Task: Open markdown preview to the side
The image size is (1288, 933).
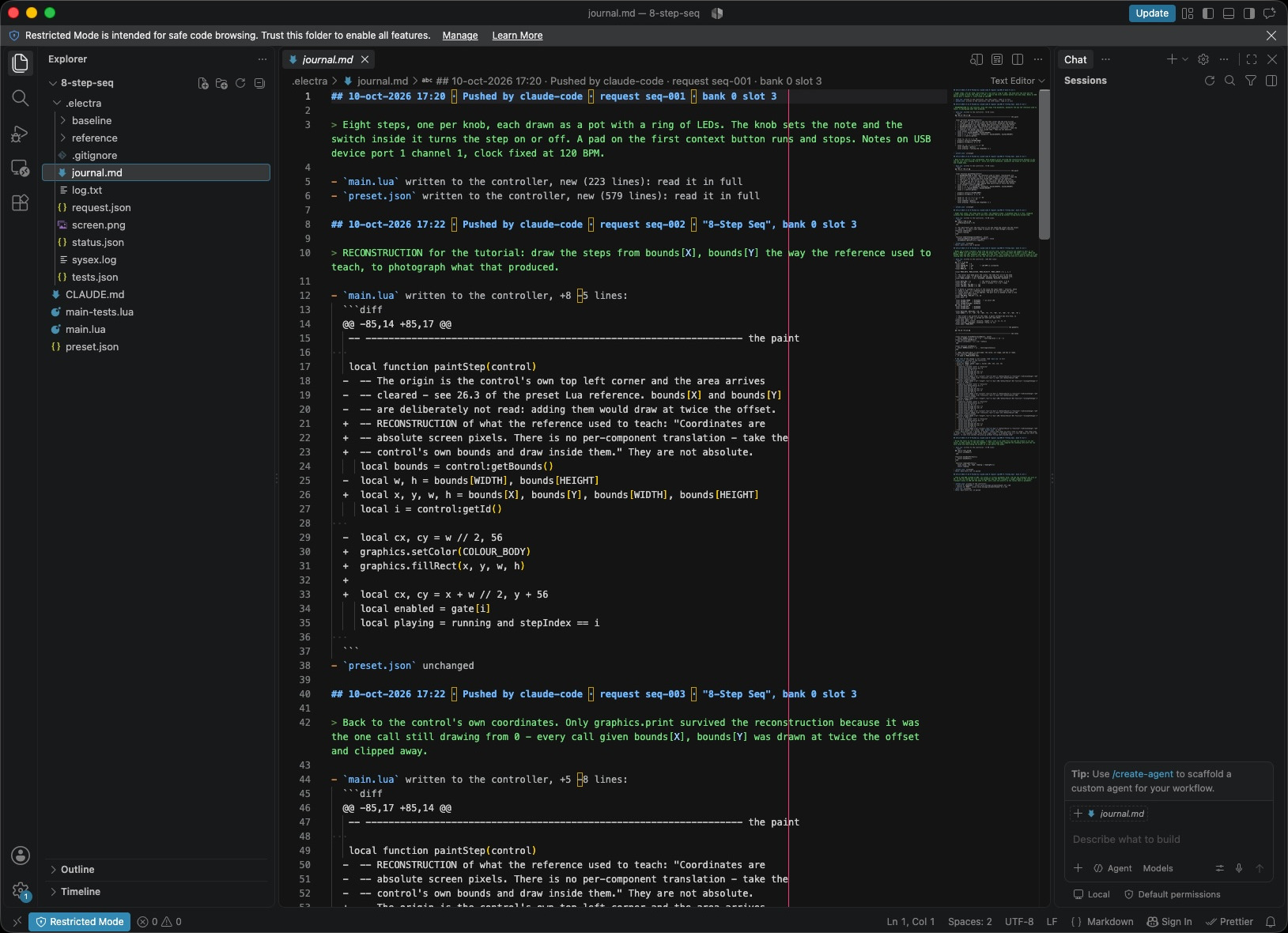Action: click(x=976, y=59)
